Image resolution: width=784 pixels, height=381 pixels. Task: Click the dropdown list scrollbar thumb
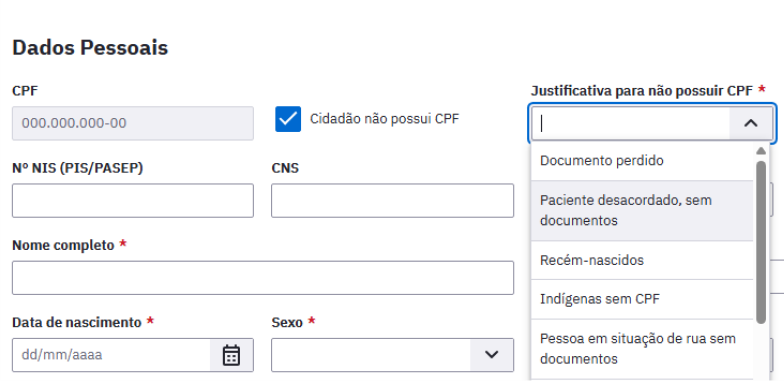760,242
